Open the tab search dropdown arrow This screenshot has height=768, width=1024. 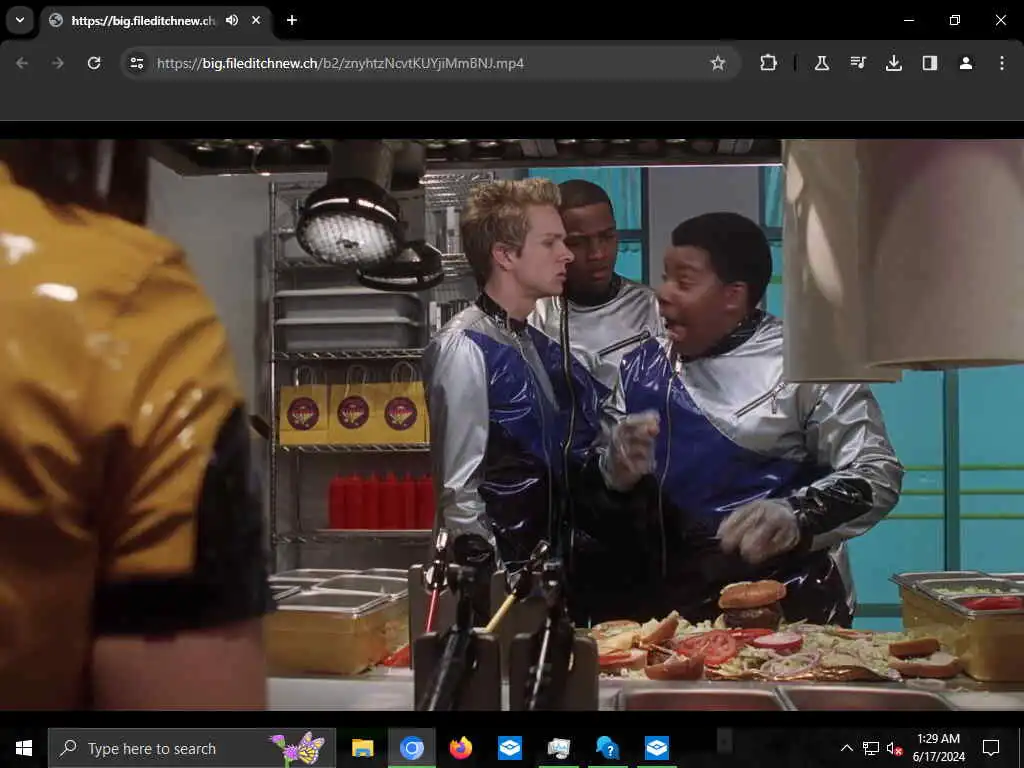click(20, 20)
